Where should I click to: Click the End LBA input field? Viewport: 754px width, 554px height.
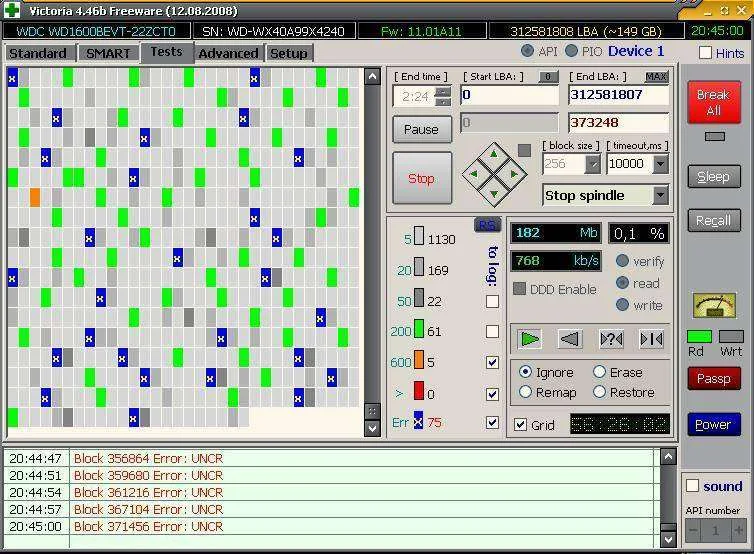pyautogui.click(x=618, y=95)
